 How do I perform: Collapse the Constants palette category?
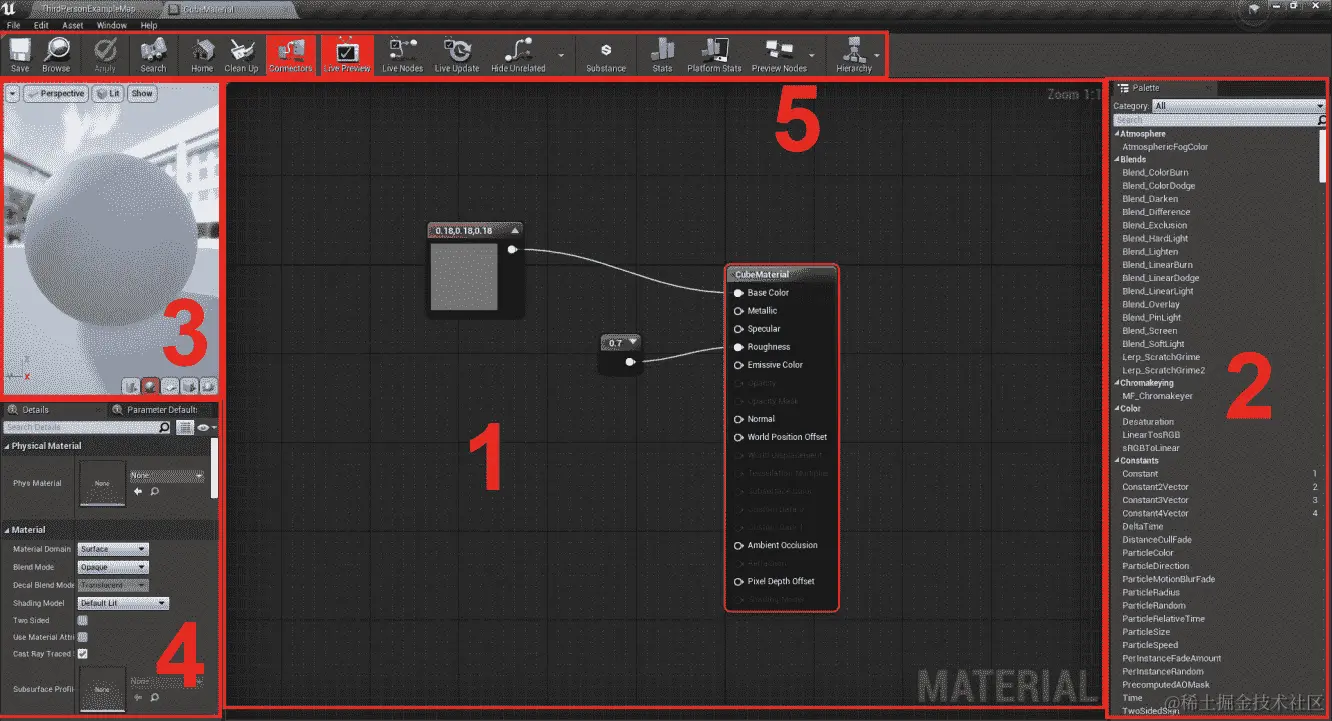click(x=1117, y=461)
